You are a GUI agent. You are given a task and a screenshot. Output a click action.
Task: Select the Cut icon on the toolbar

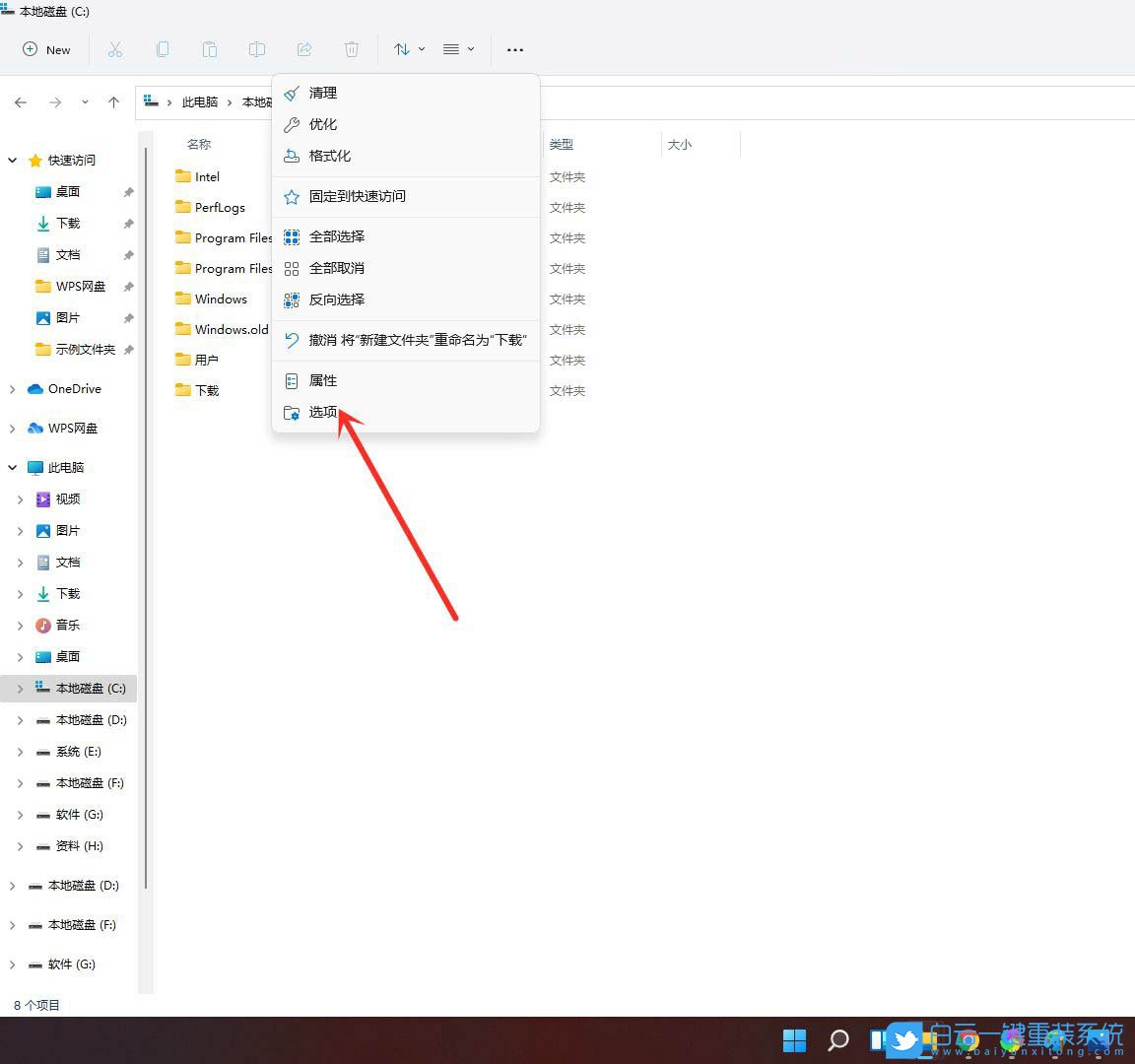point(115,49)
